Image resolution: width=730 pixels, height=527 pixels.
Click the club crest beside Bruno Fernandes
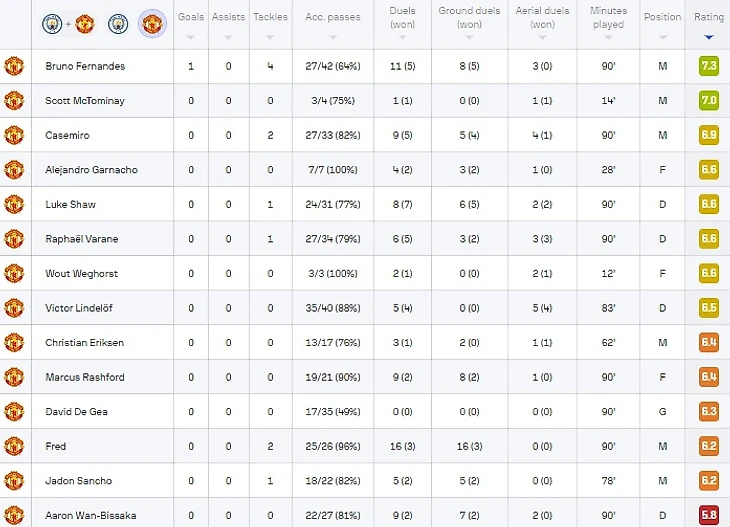pos(14,66)
